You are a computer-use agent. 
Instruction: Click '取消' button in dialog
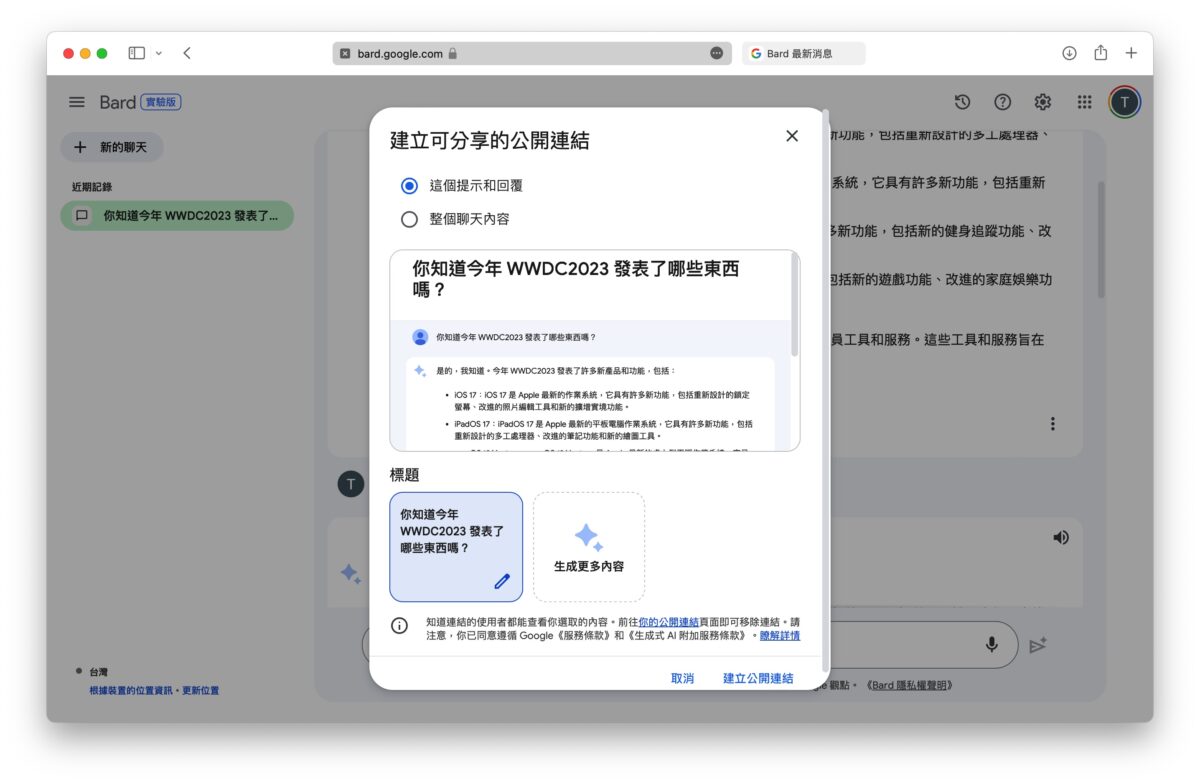pos(682,678)
